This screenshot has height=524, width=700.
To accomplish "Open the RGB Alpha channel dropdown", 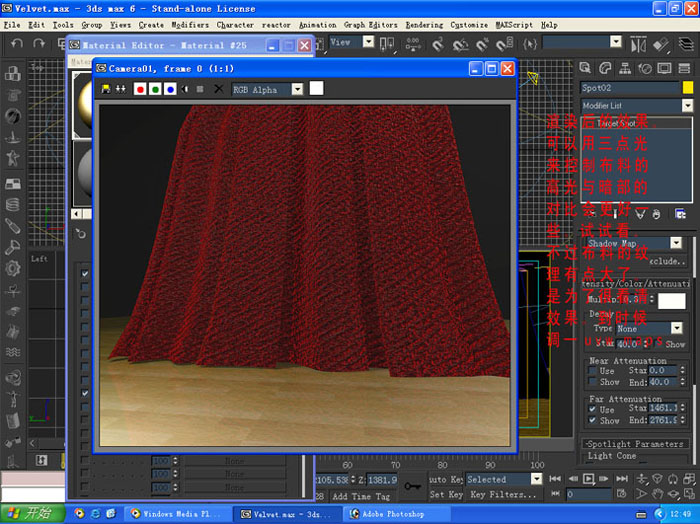I will point(297,90).
